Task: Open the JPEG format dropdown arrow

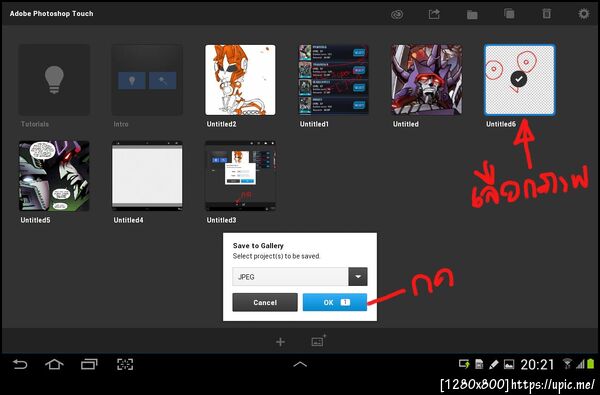Action: click(x=358, y=277)
